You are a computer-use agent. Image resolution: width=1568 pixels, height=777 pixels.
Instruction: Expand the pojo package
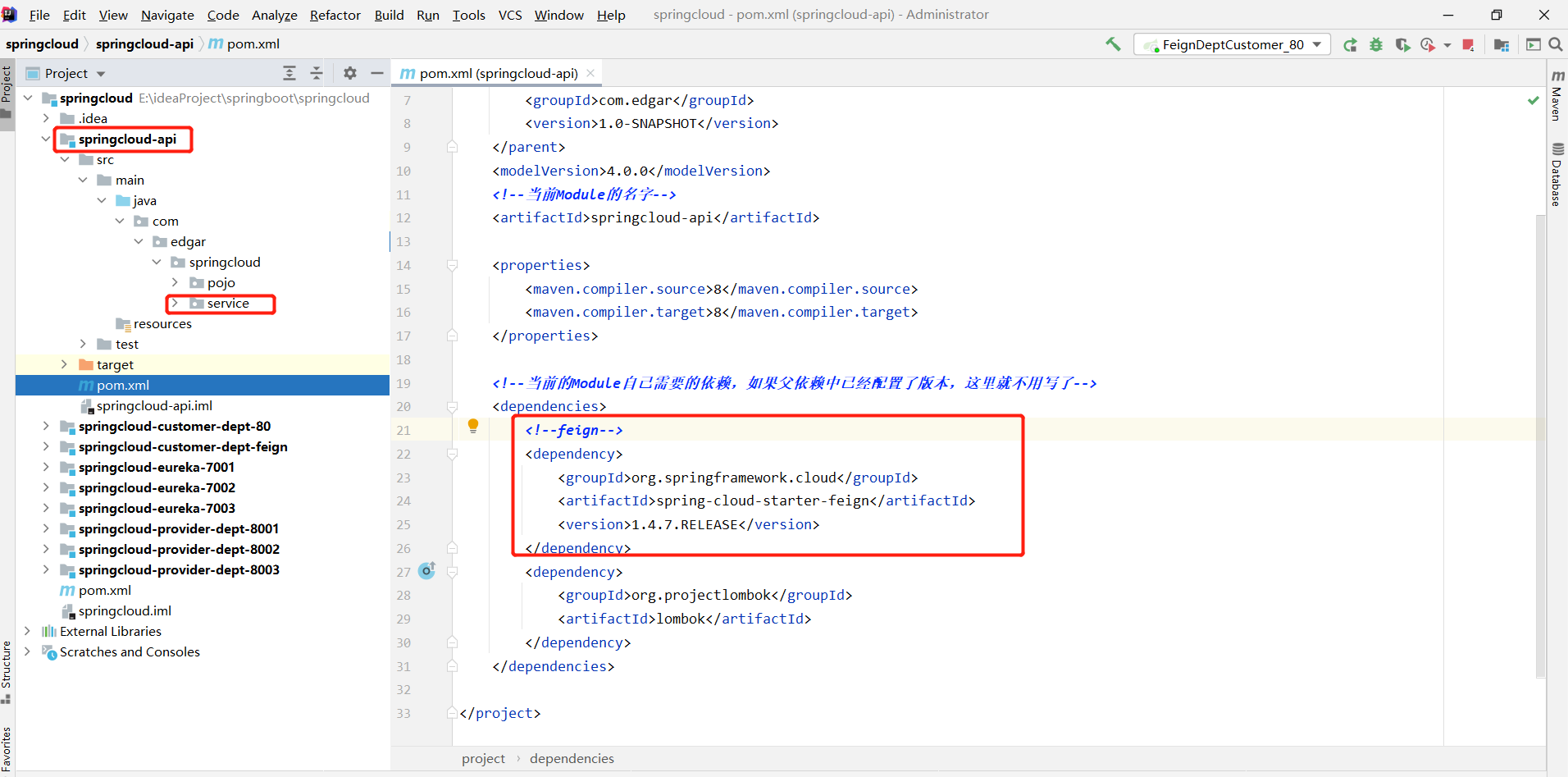175,283
